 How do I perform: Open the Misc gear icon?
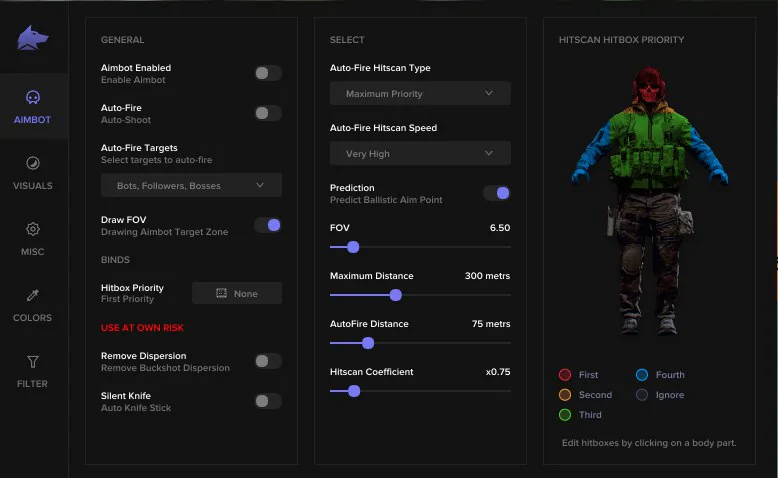(x=33, y=229)
